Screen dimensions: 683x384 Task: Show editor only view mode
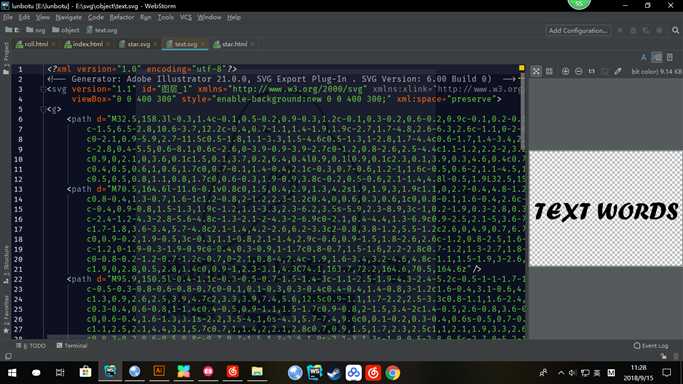coord(644,57)
